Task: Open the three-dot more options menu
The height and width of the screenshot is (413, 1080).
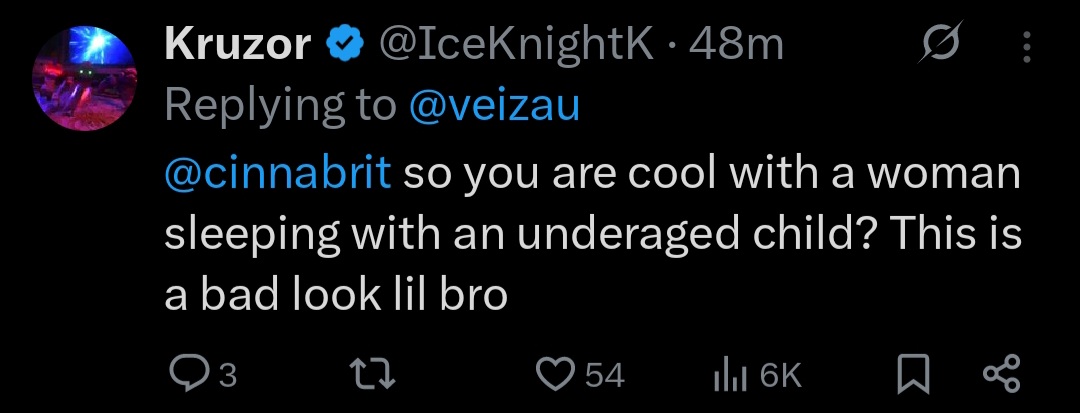Action: (x=1026, y=46)
